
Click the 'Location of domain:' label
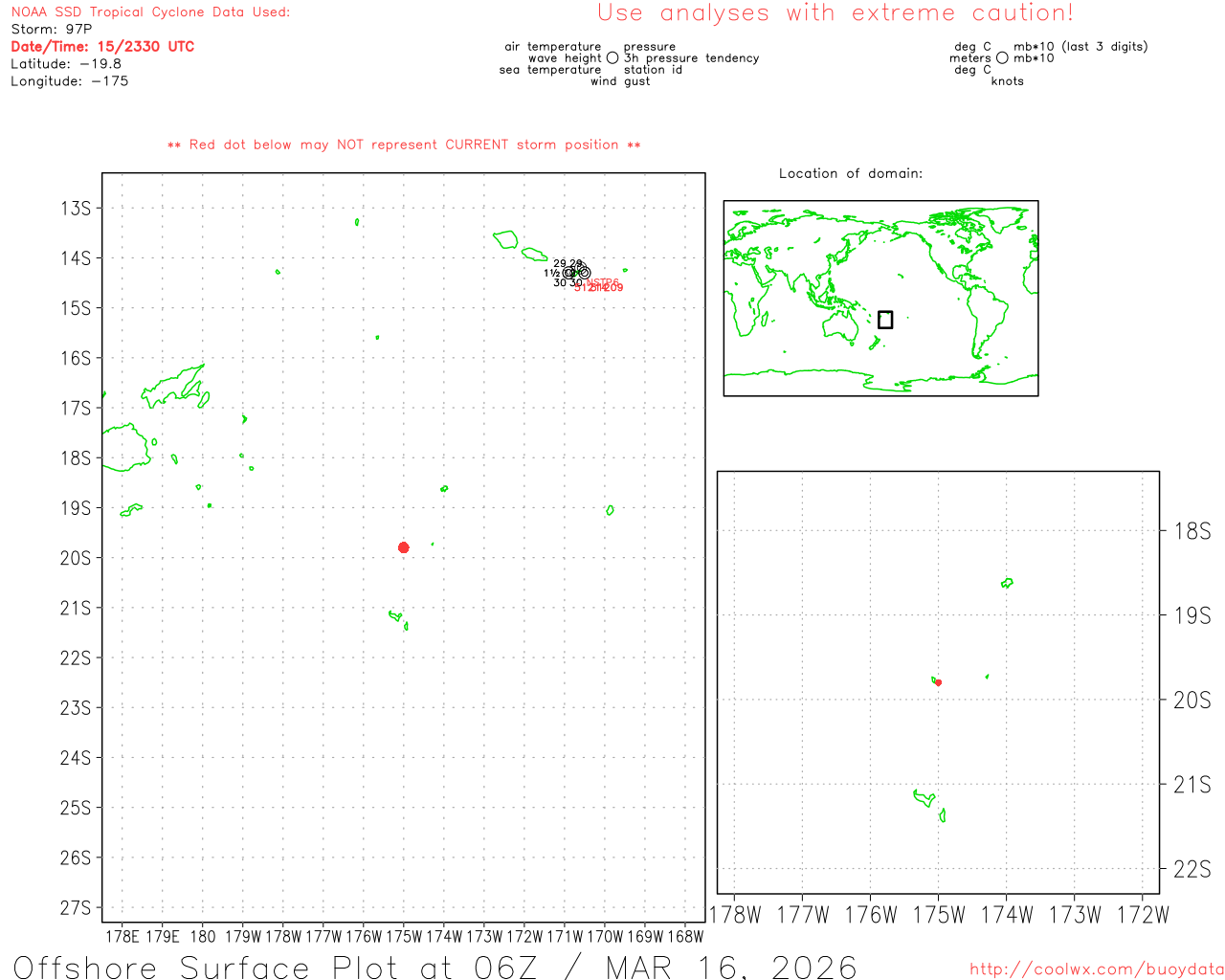[x=850, y=173]
